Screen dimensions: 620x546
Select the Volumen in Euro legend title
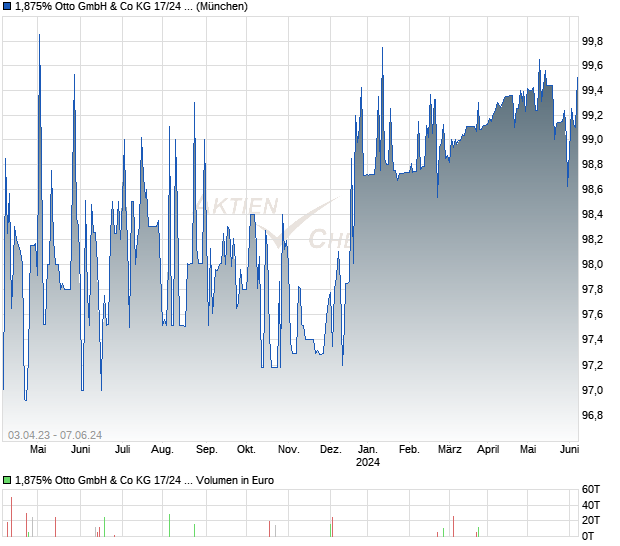pos(144,480)
